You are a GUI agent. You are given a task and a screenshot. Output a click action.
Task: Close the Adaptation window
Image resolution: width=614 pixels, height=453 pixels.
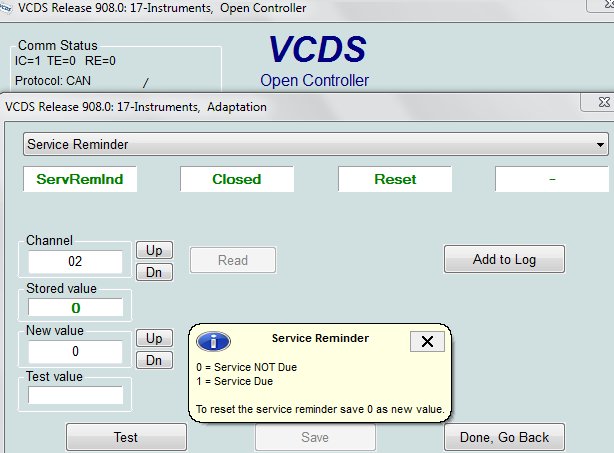click(x=603, y=102)
